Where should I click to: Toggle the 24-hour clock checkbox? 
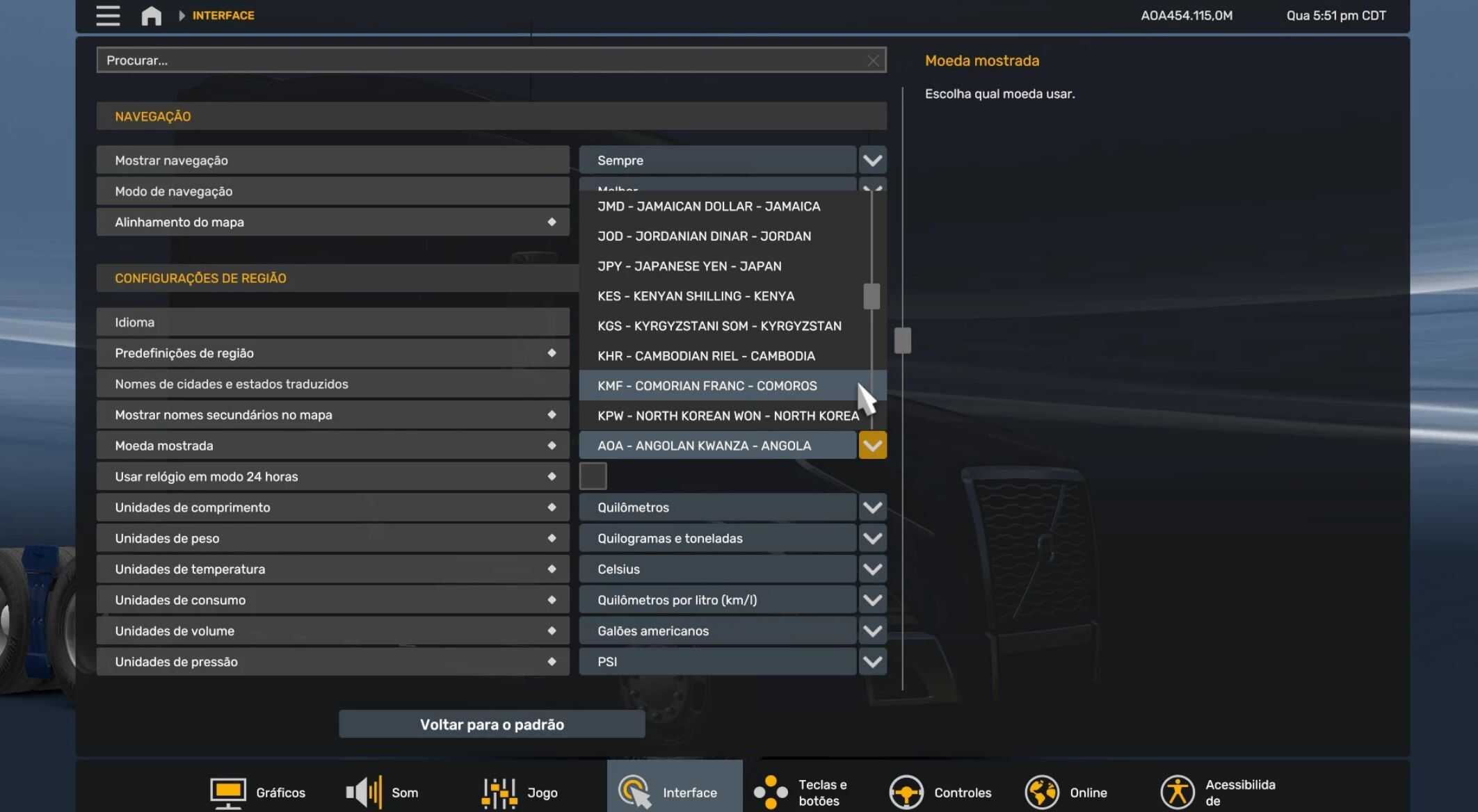[593, 476]
